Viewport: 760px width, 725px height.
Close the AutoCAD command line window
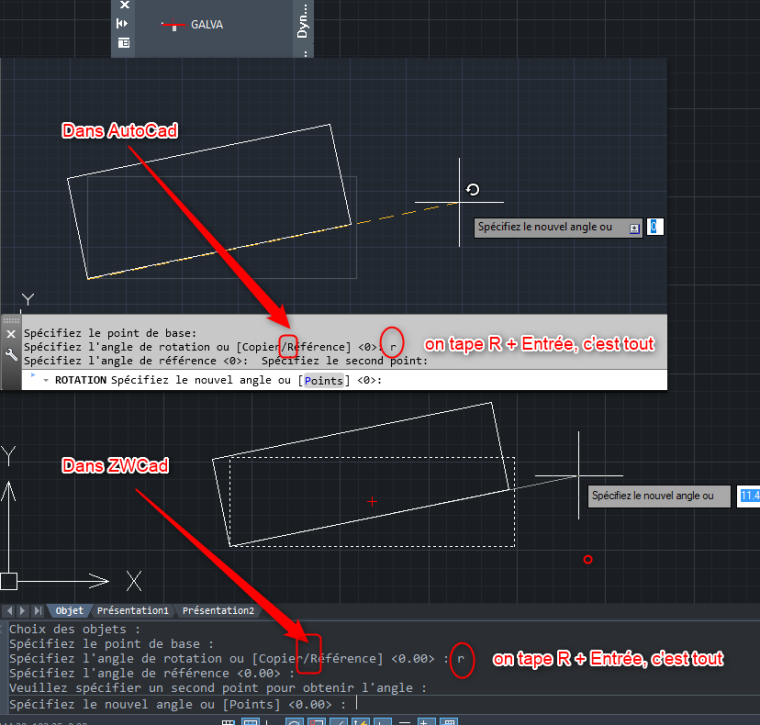tap(11, 334)
